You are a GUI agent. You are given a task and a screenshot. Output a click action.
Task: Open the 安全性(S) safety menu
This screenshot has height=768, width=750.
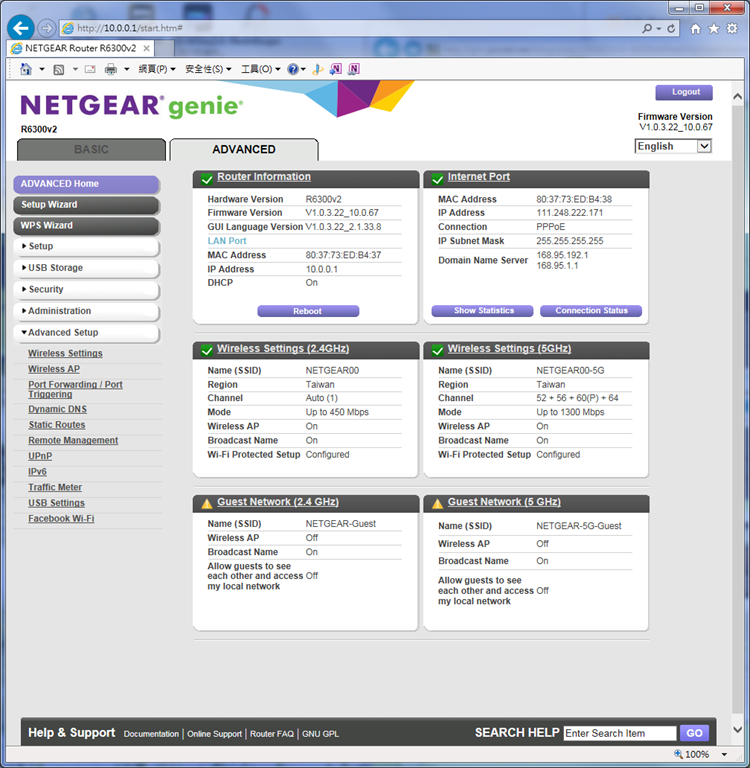coord(208,69)
